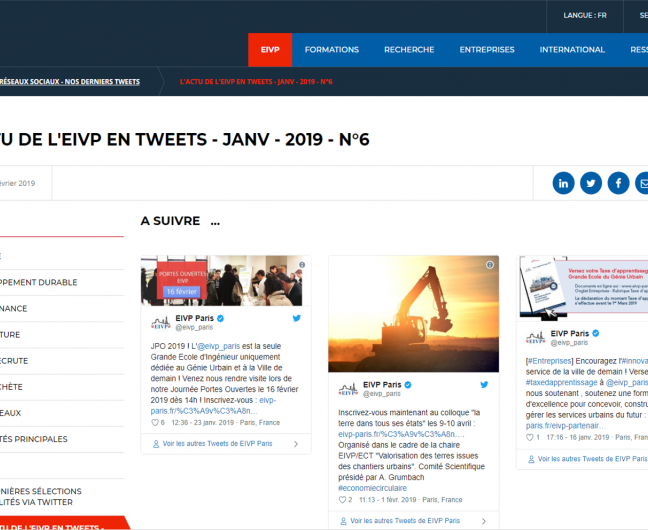Viewport: 648px width, 530px height.
Task: Click the person icon under the JPO tweet
Action: coord(156,444)
